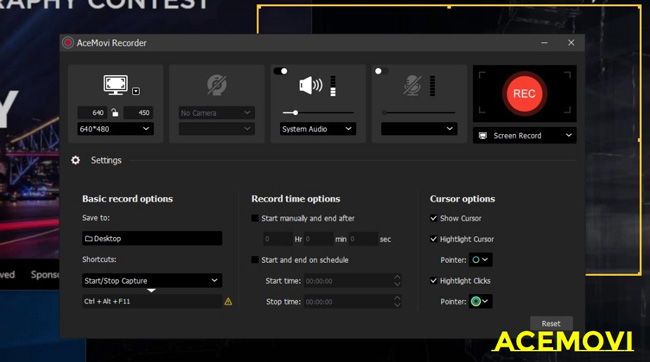Close the AceMovi Recorder window
The image size is (650, 362).
[x=571, y=43]
